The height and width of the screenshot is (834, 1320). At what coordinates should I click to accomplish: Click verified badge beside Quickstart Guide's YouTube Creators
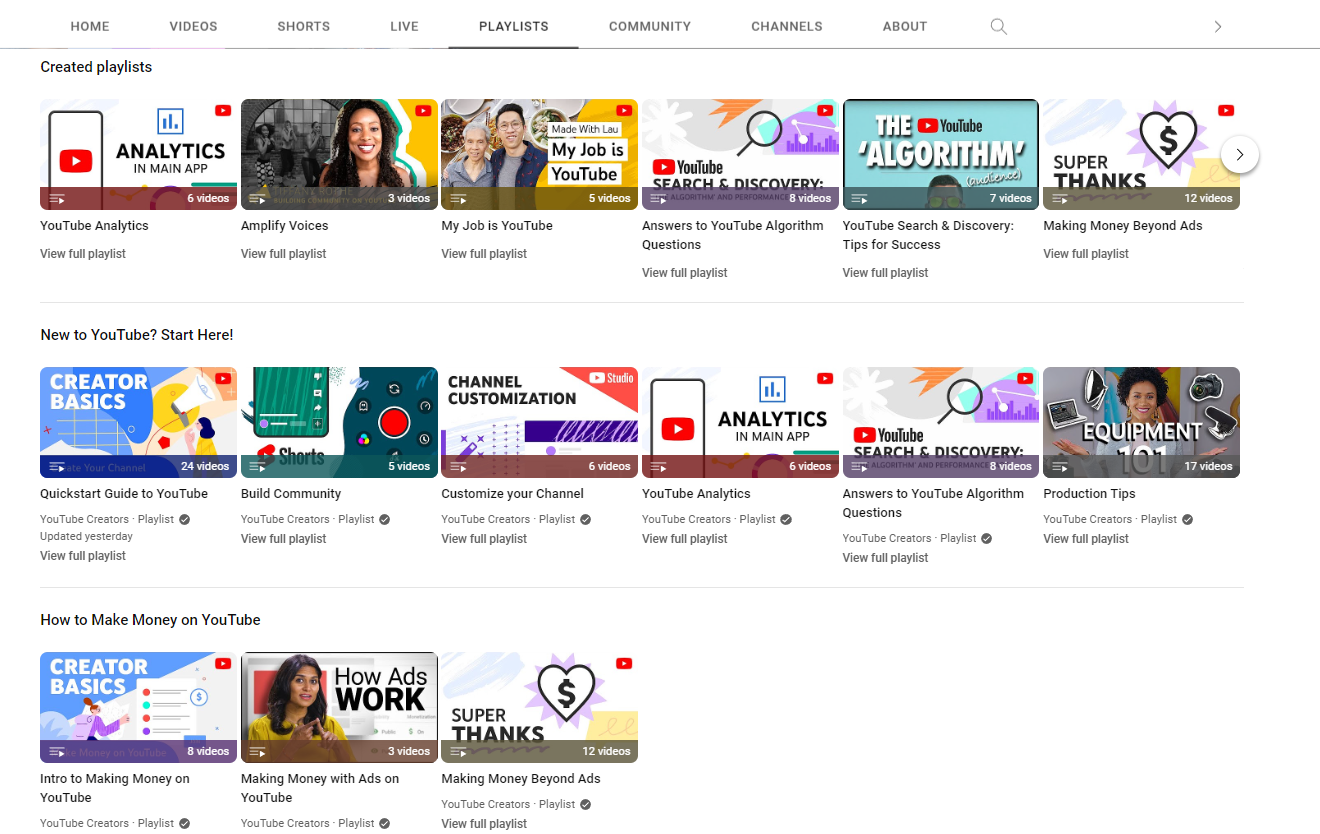[x=182, y=519]
